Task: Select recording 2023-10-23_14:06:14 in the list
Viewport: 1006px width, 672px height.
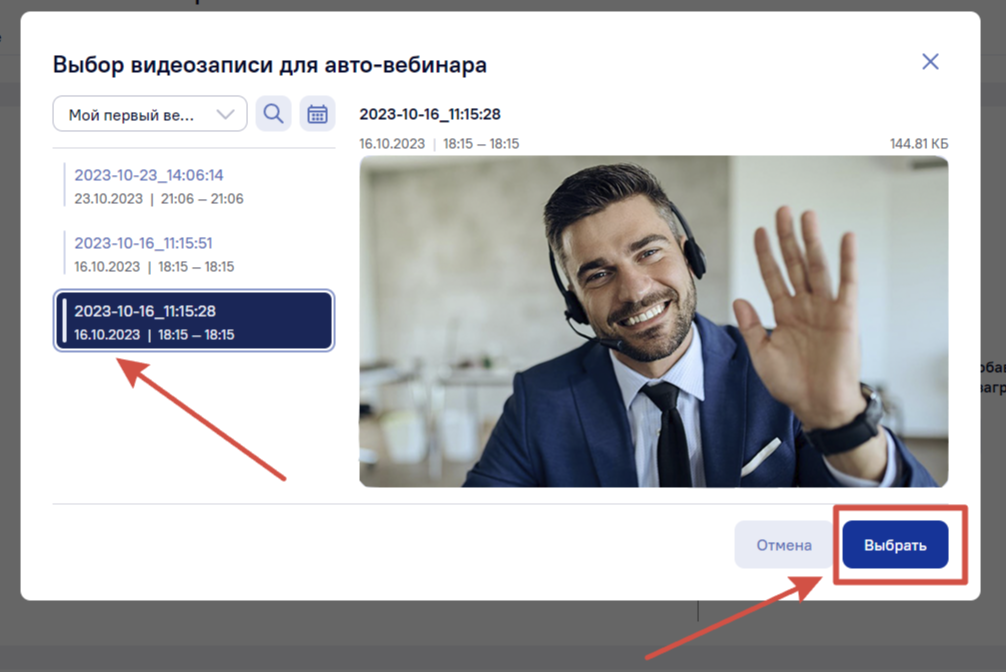Action: pyautogui.click(x=148, y=175)
